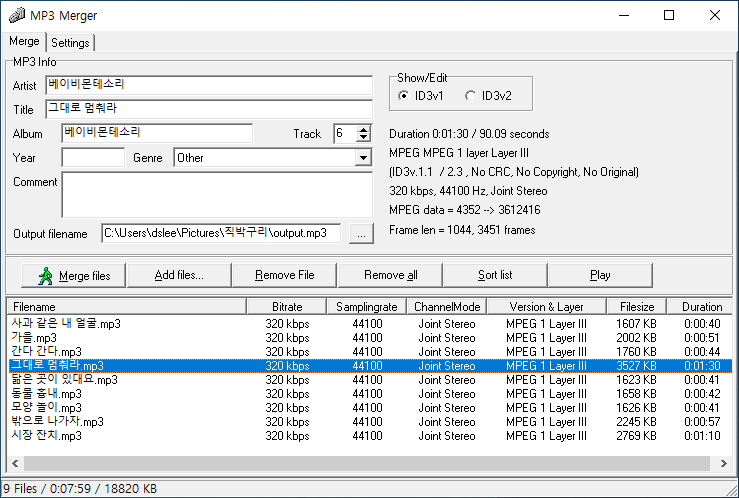
Task: Click the Remove File button
Action: click(284, 275)
